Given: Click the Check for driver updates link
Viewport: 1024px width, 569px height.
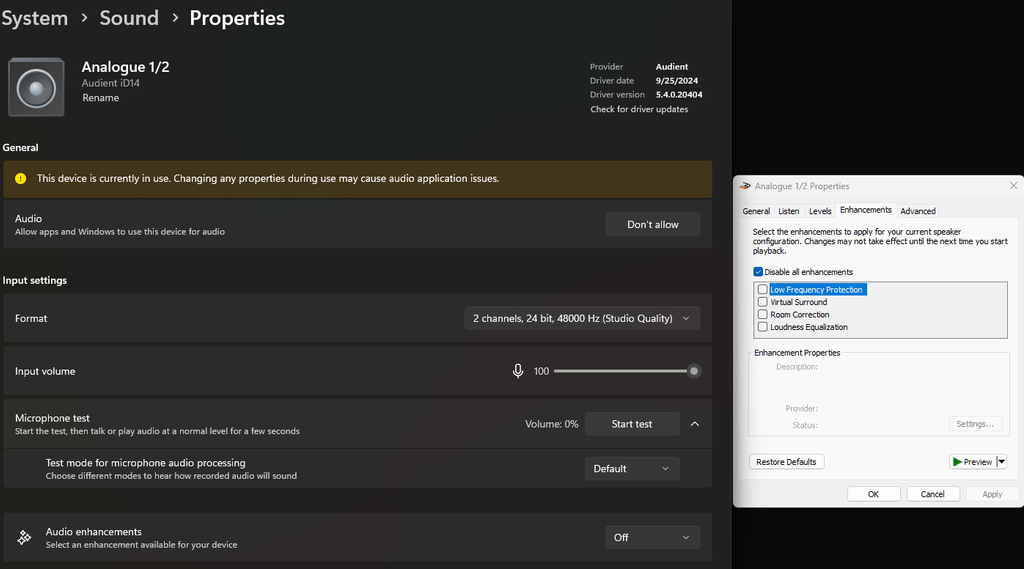Looking at the screenshot, I should pos(639,109).
